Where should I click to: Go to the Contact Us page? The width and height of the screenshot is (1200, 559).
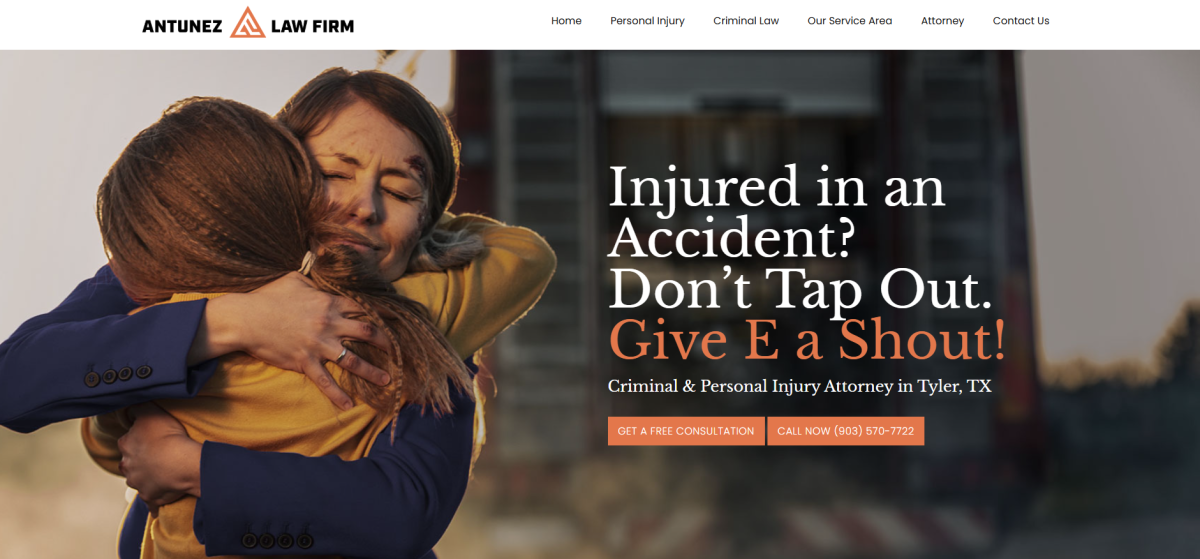click(x=1021, y=21)
